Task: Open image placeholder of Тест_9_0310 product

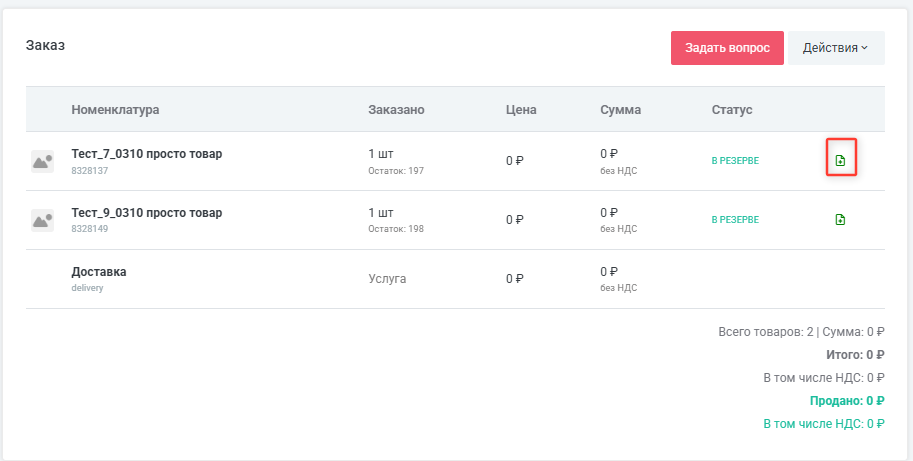Action: point(42,220)
